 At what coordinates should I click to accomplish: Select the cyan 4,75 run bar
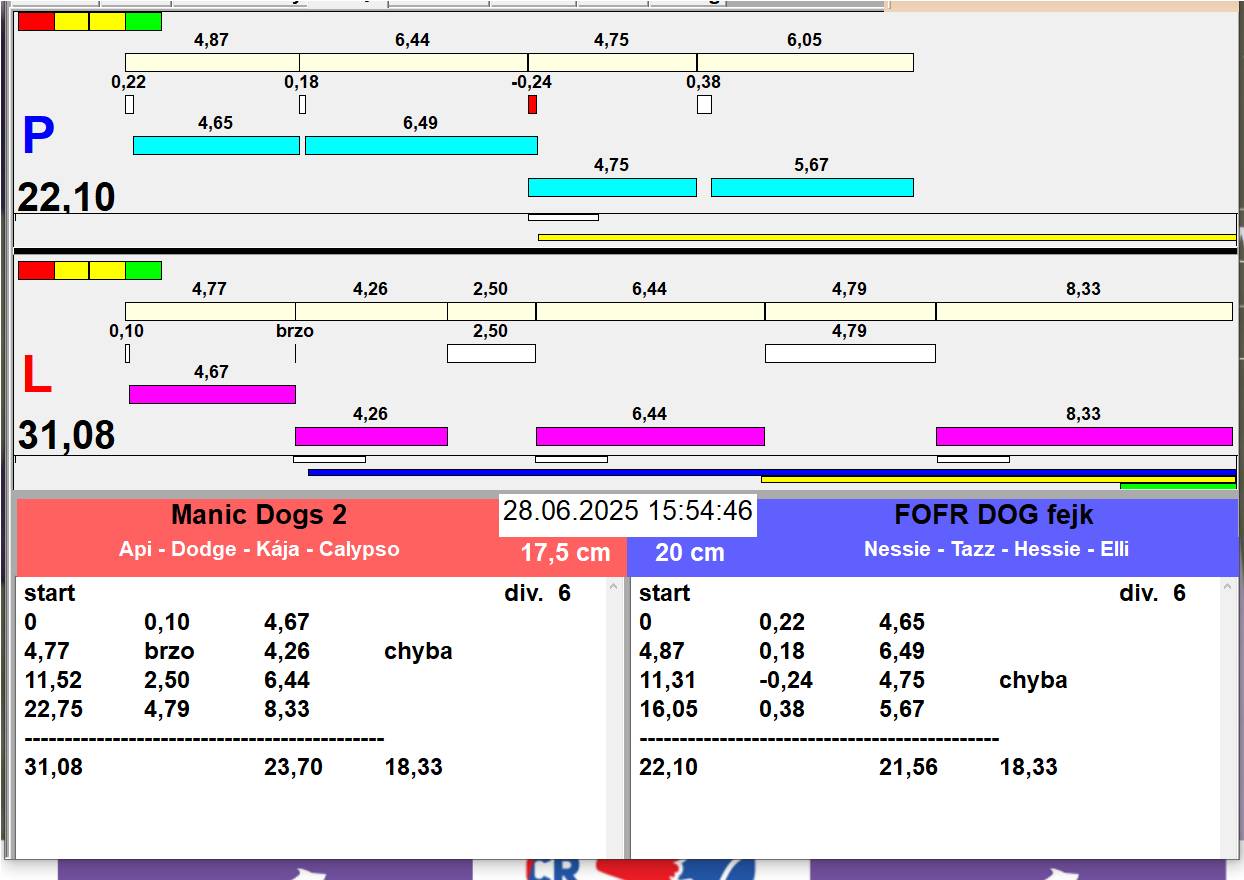[x=612, y=187]
